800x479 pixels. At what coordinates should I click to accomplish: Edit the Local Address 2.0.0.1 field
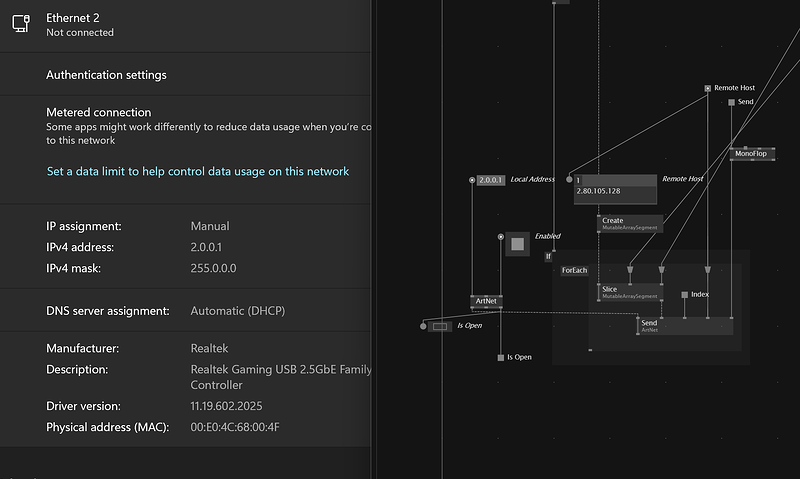[x=491, y=180]
